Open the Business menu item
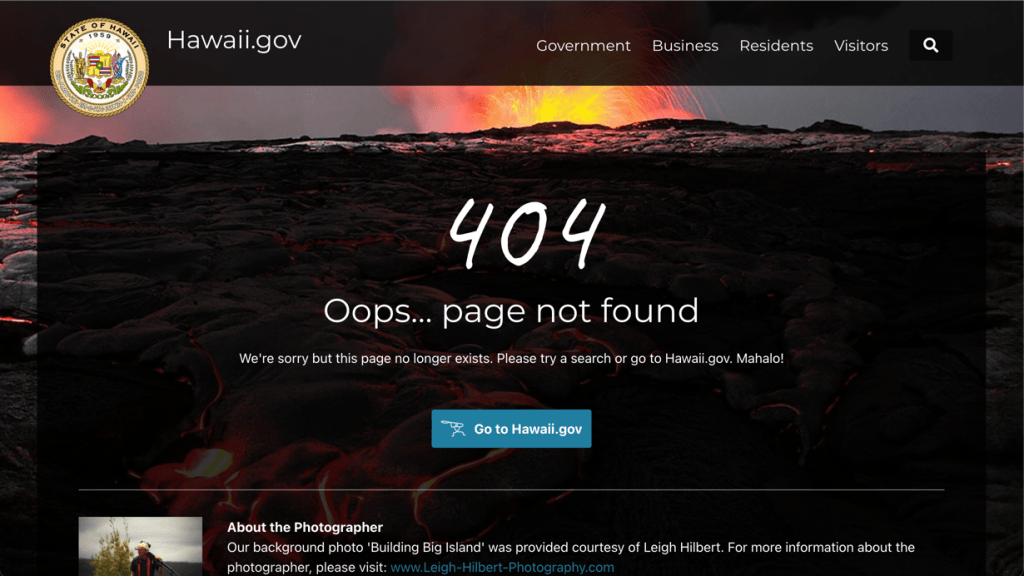Image resolution: width=1024 pixels, height=576 pixels. (x=685, y=46)
